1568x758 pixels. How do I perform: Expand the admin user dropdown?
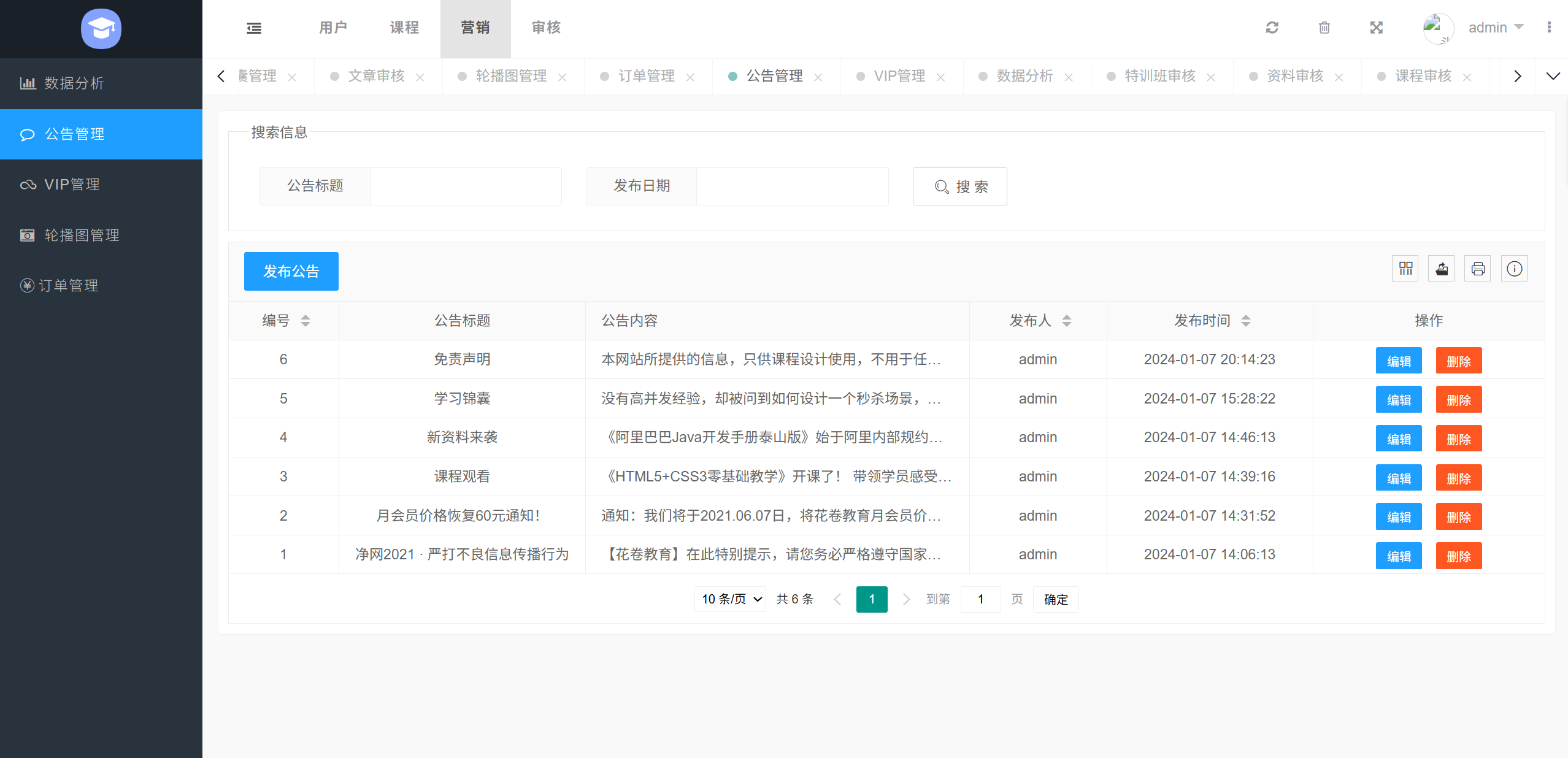click(1496, 28)
